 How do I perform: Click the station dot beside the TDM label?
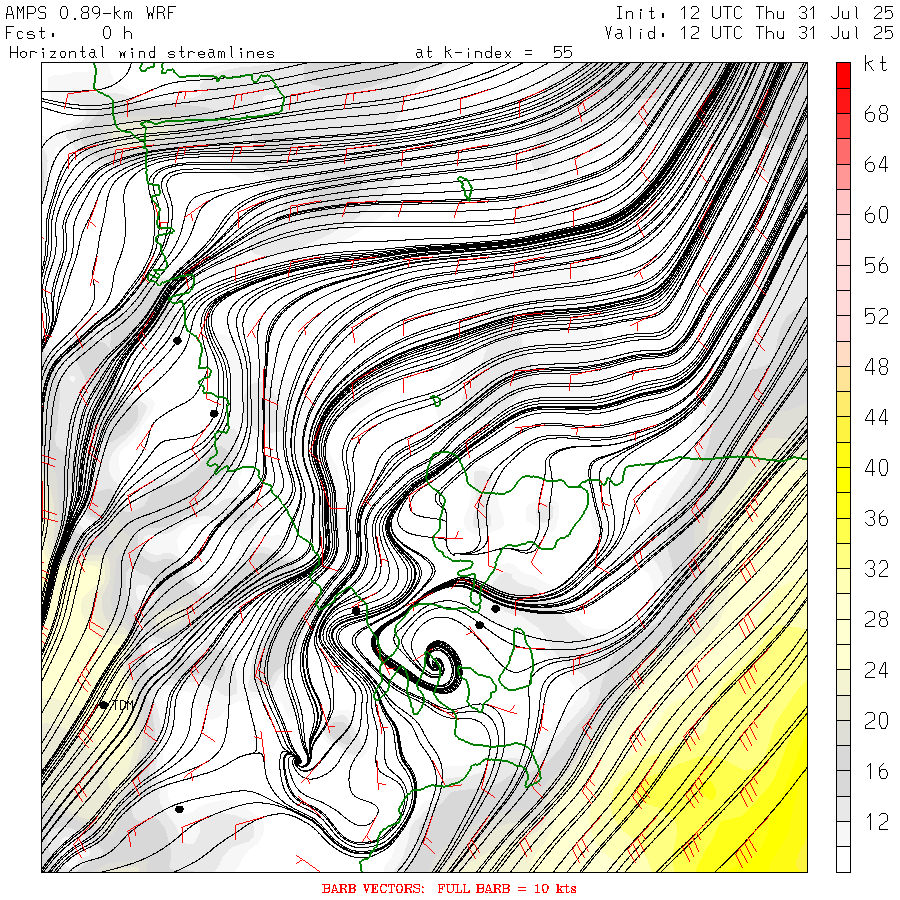[x=103, y=705]
